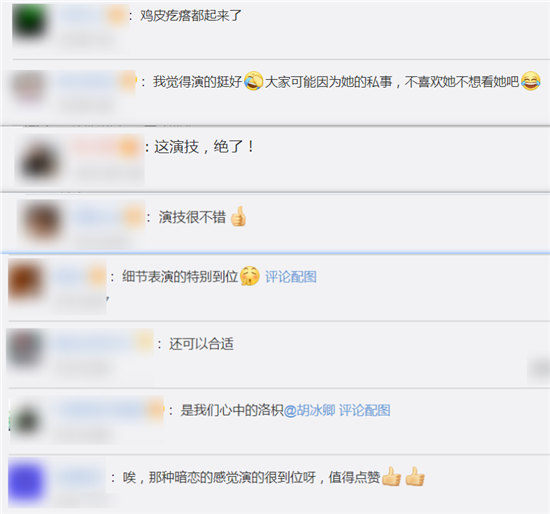The image size is (550, 514).
Task: Open the @胡冰卿 mention link
Action: click(309, 410)
